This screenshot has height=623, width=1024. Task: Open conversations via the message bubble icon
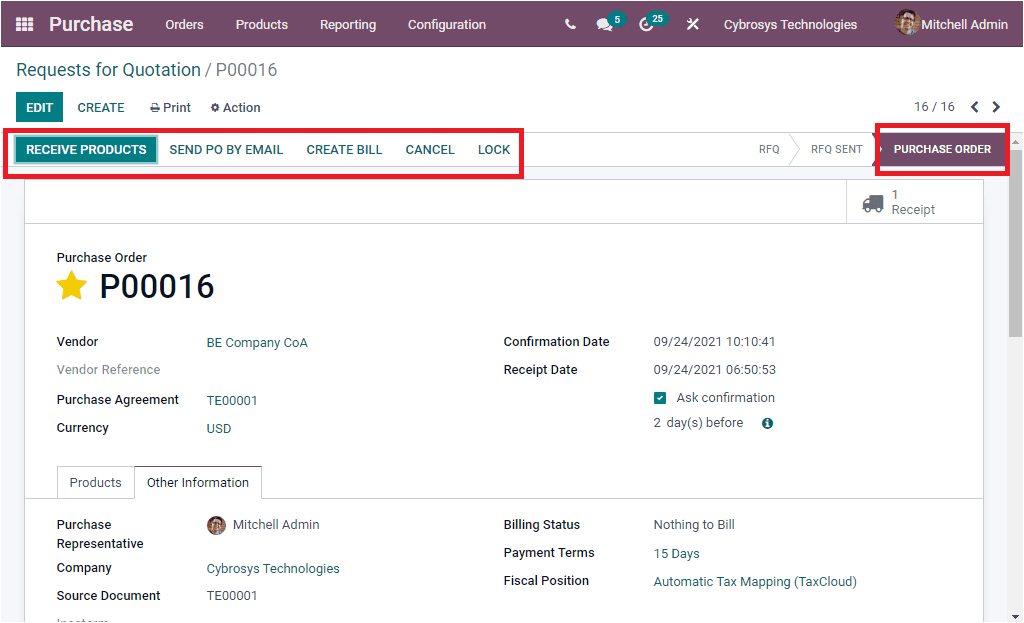[604, 24]
